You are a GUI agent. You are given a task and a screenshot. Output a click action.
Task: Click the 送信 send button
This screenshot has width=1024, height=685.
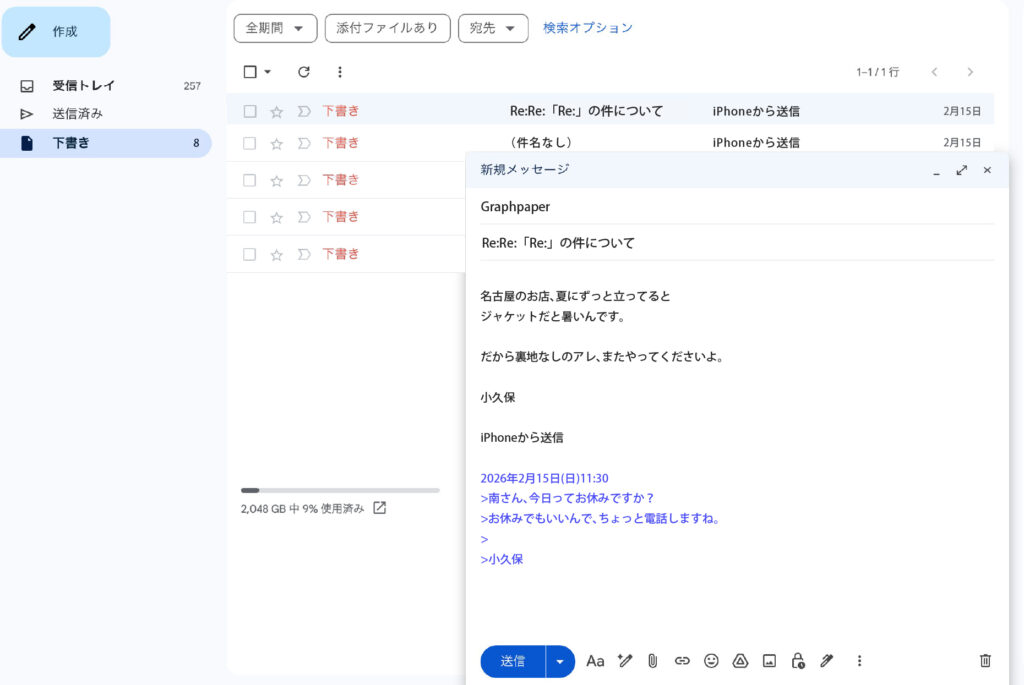pos(513,661)
